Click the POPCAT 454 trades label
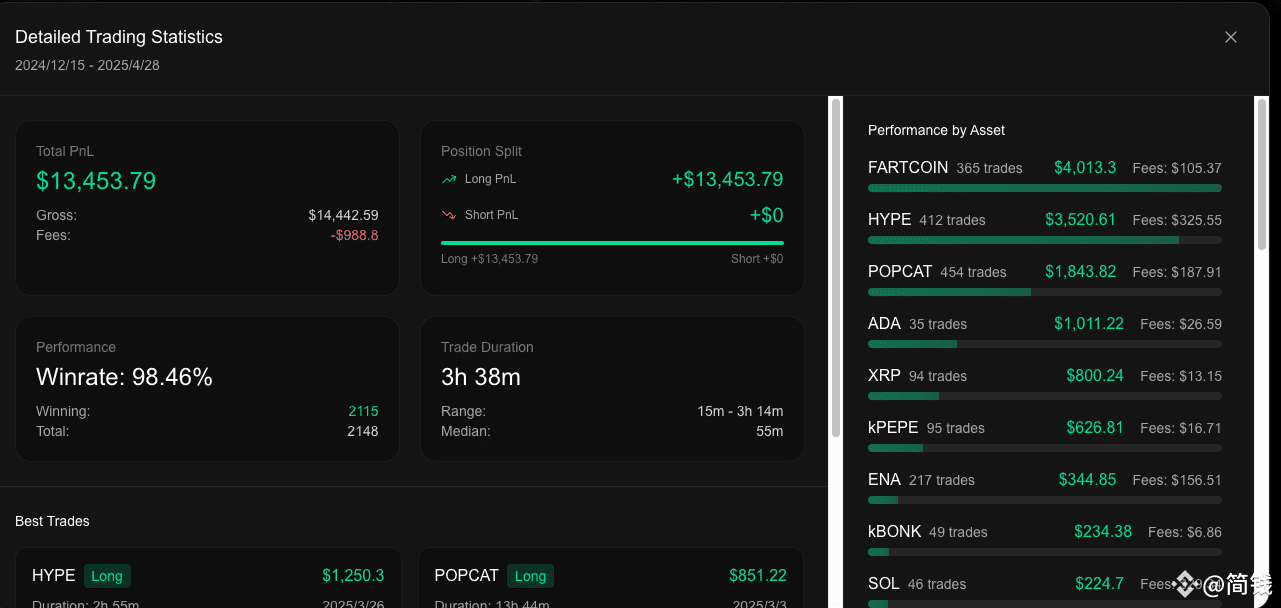1281x608 pixels. point(973,272)
